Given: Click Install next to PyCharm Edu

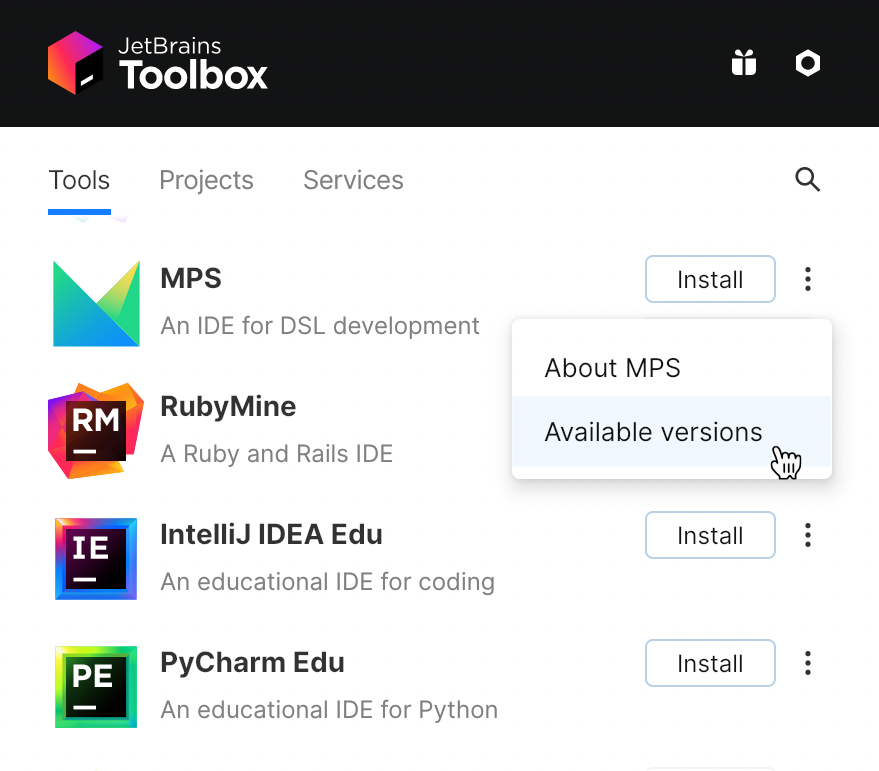Looking at the screenshot, I should [710, 663].
